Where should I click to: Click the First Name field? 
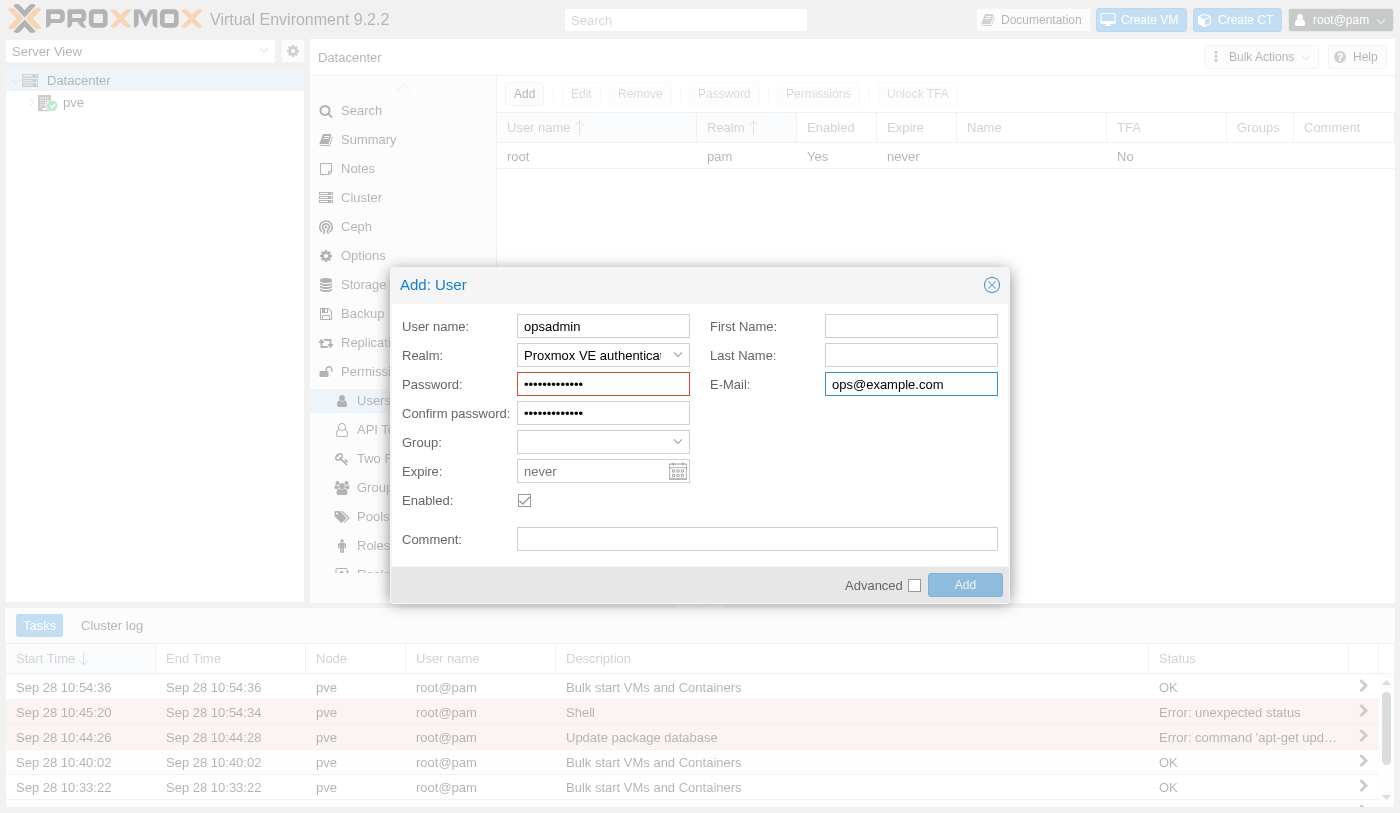pos(911,326)
